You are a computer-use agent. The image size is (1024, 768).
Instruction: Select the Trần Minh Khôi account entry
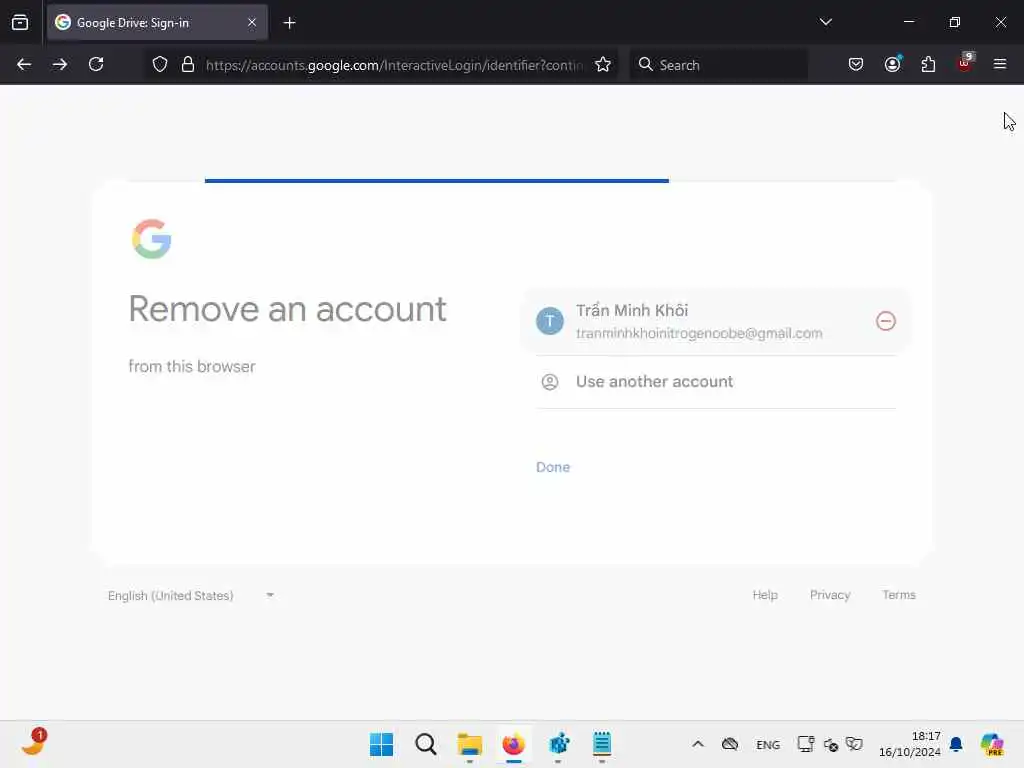(x=716, y=321)
